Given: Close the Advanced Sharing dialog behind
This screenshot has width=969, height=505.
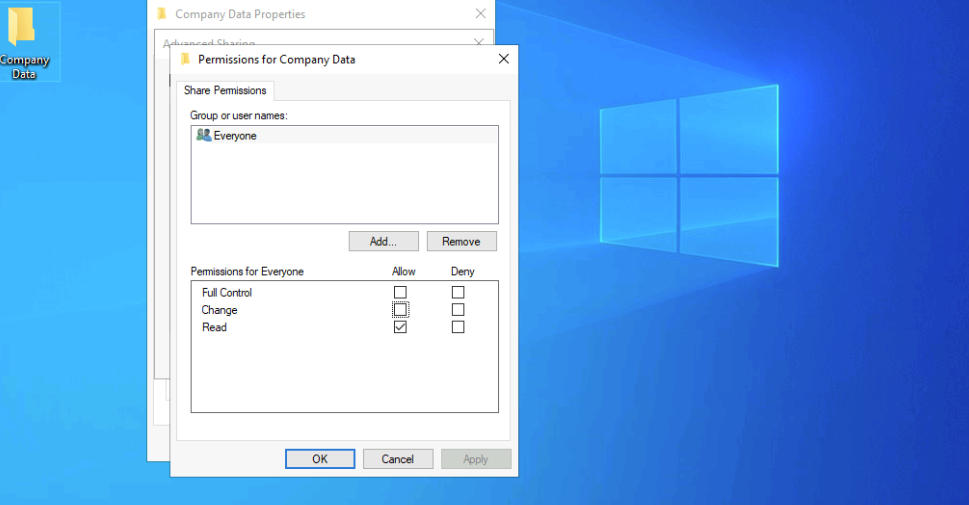Looking at the screenshot, I should click(478, 42).
